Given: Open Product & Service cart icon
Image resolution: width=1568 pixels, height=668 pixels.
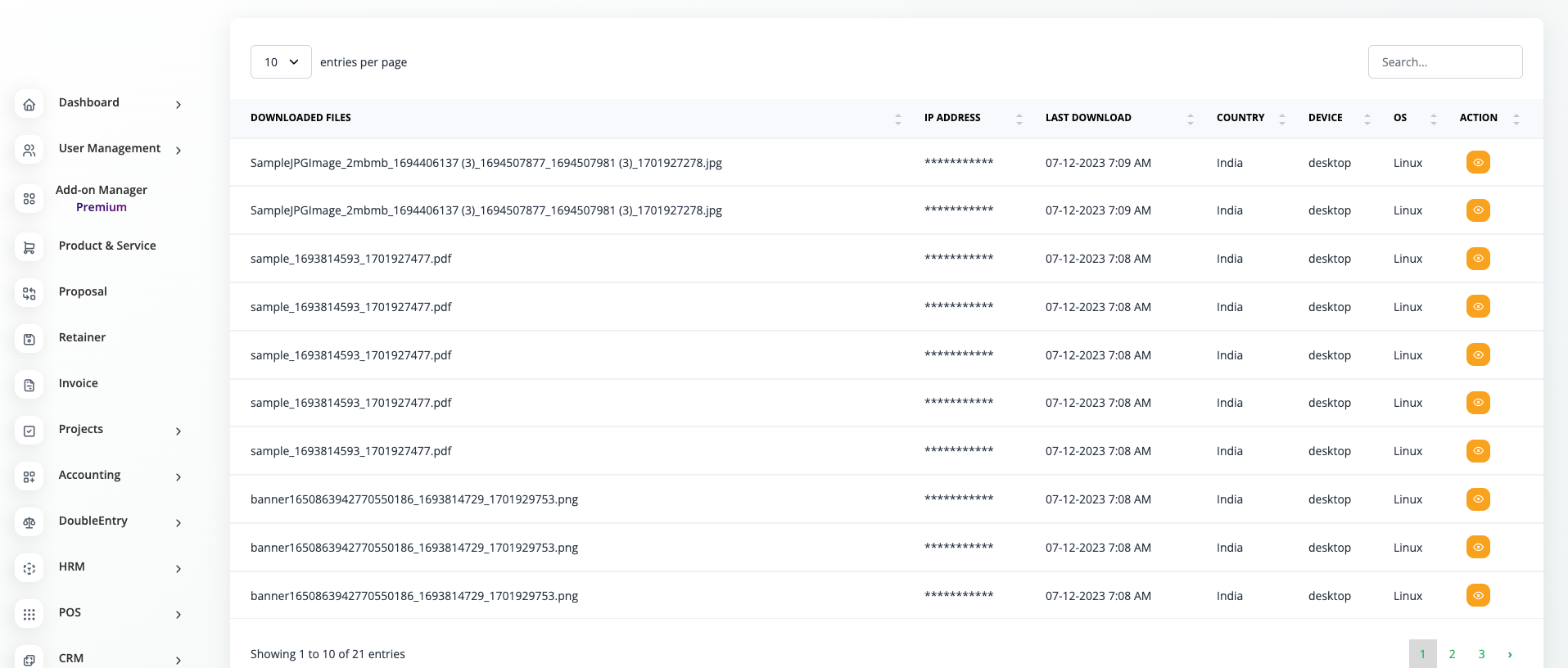Looking at the screenshot, I should [29, 247].
